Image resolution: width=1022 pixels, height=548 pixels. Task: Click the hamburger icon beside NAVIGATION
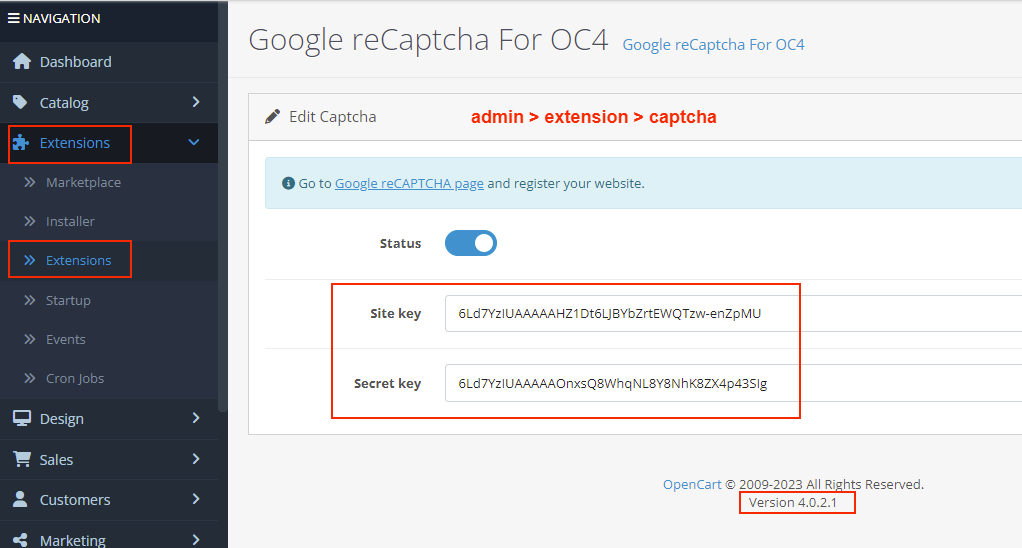click(13, 18)
